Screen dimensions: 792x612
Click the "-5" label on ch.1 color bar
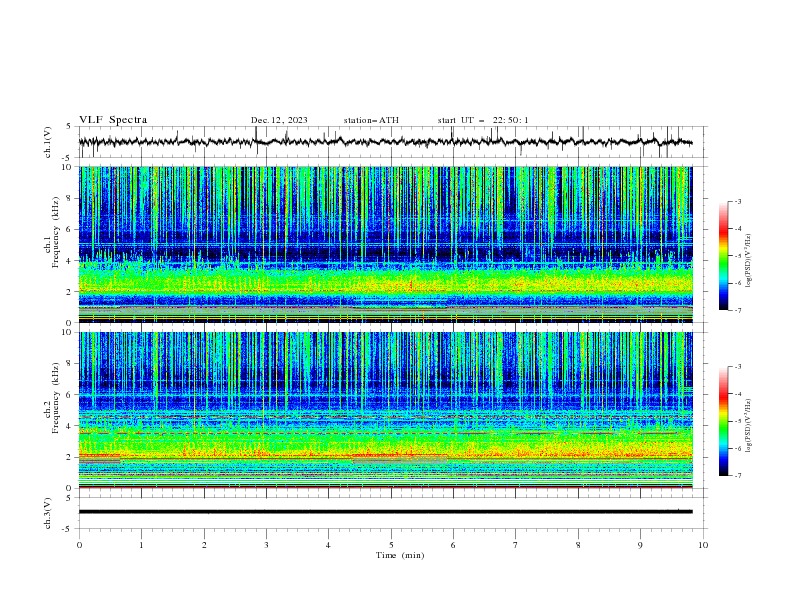pos(737,256)
